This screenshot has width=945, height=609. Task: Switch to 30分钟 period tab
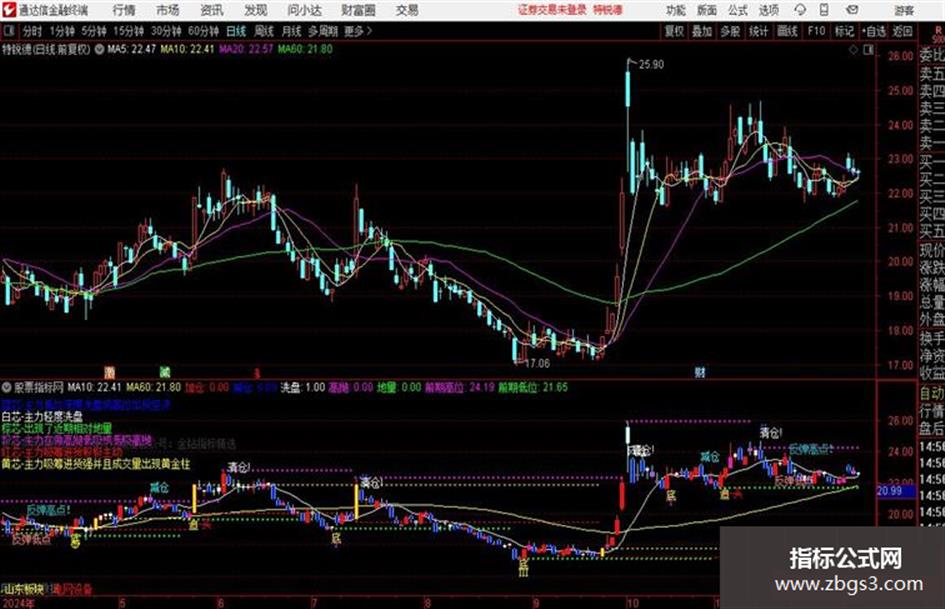(x=166, y=31)
